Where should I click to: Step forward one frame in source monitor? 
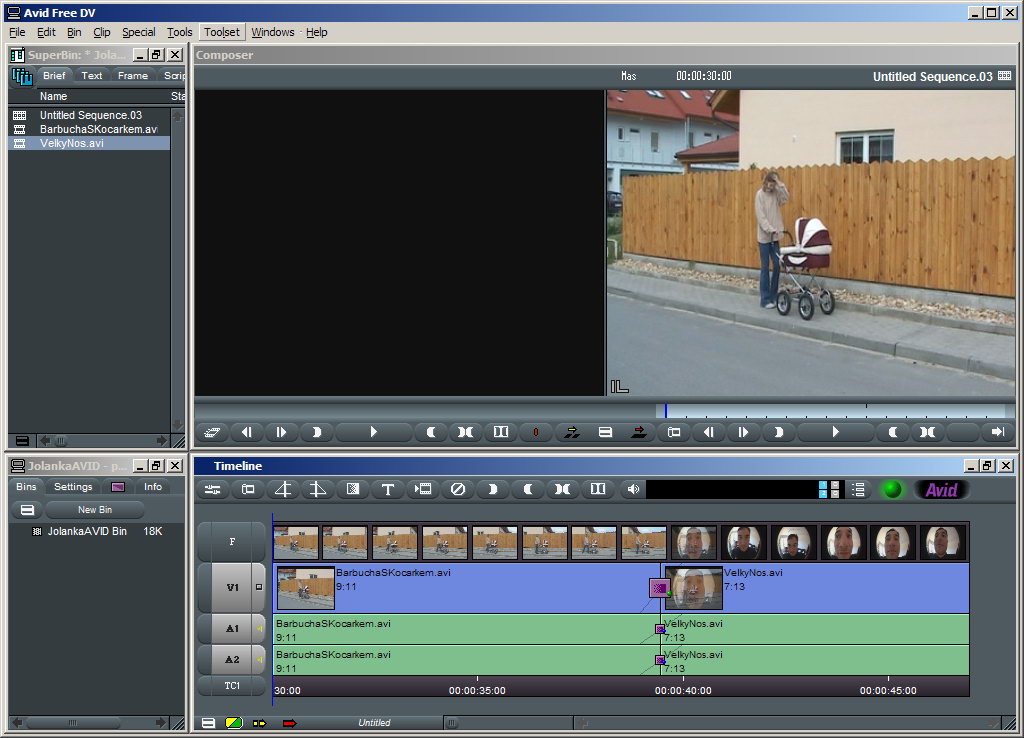[281, 432]
